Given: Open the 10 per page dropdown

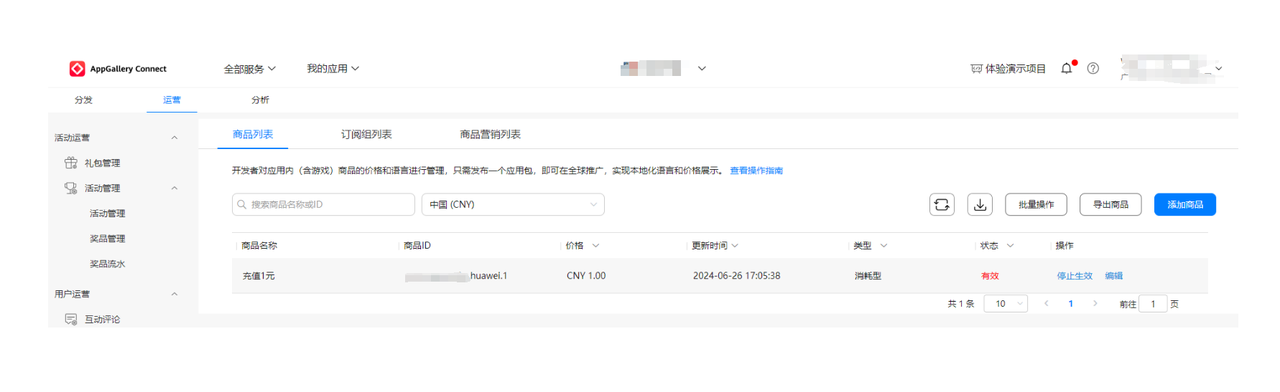Looking at the screenshot, I should tap(1006, 303).
